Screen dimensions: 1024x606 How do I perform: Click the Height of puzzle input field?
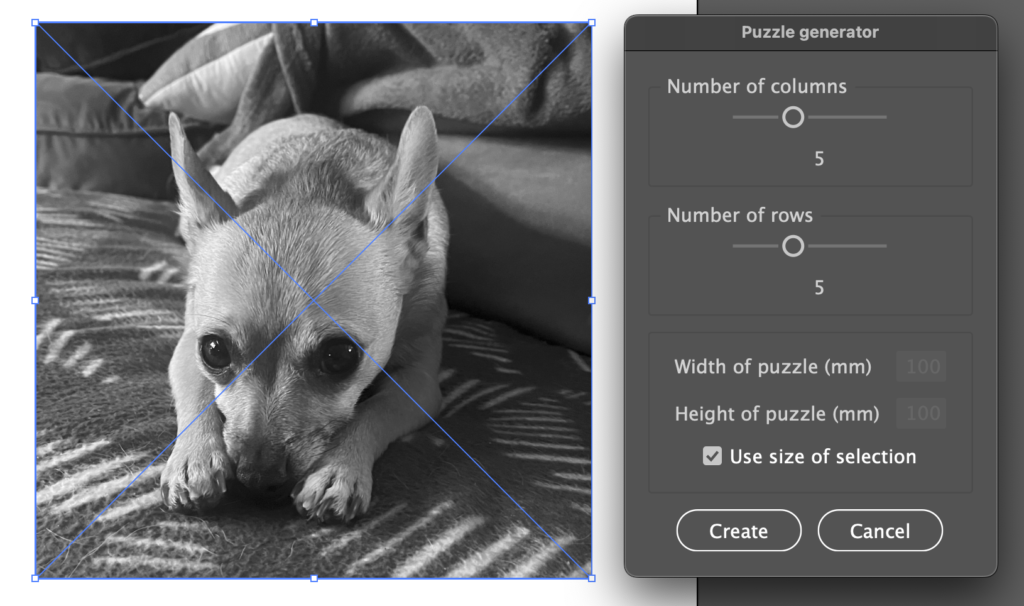921,413
